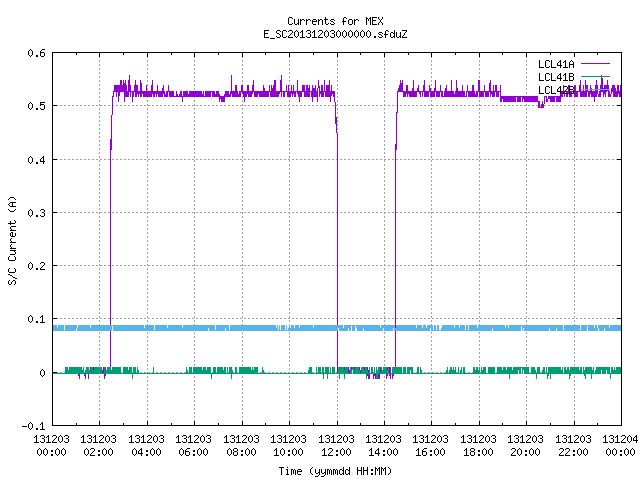
Task: Click the 22:00 x-axis time label
Action: pyautogui.click(x=573, y=452)
